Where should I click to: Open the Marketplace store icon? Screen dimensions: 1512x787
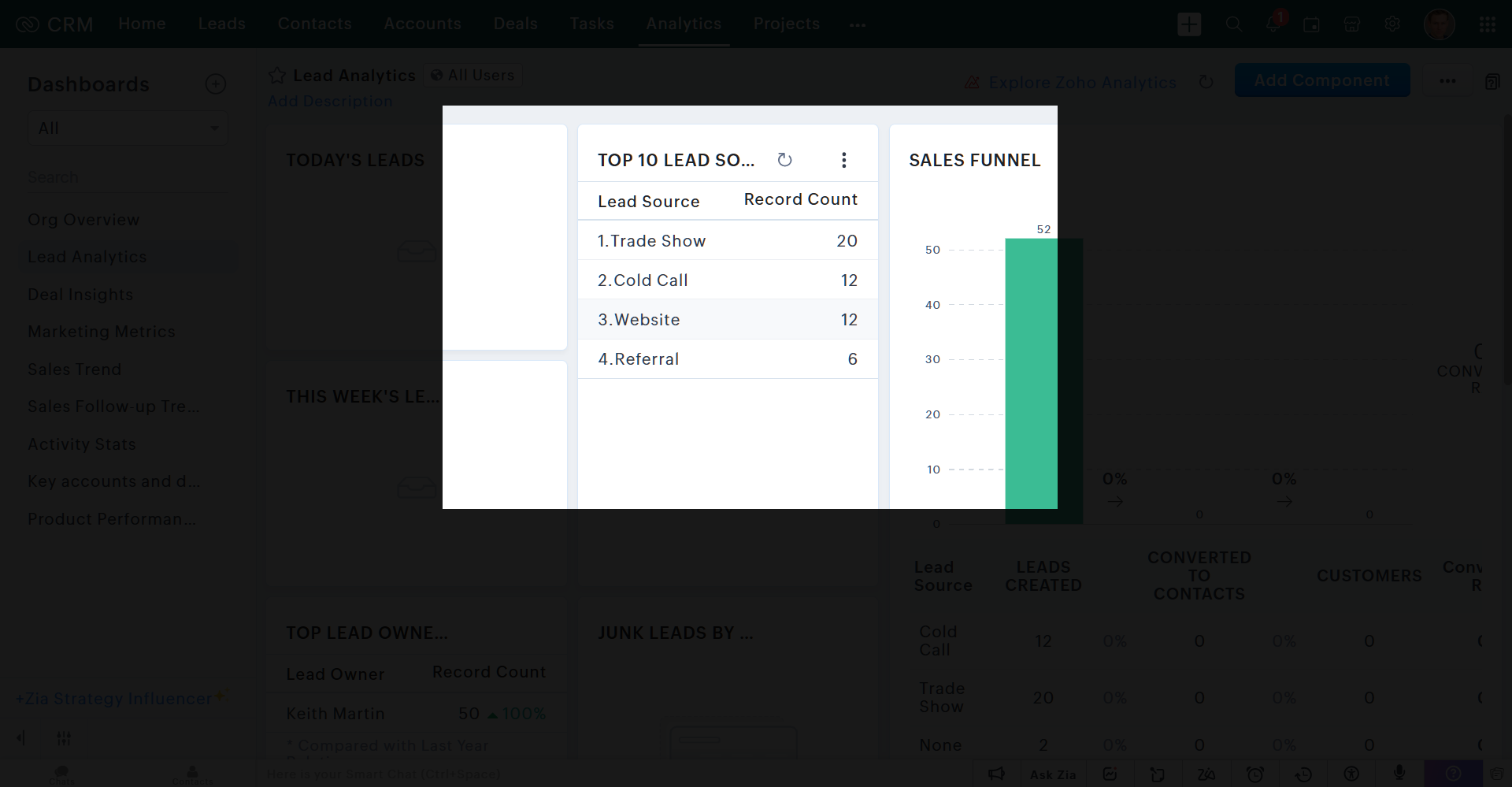[x=1352, y=24]
